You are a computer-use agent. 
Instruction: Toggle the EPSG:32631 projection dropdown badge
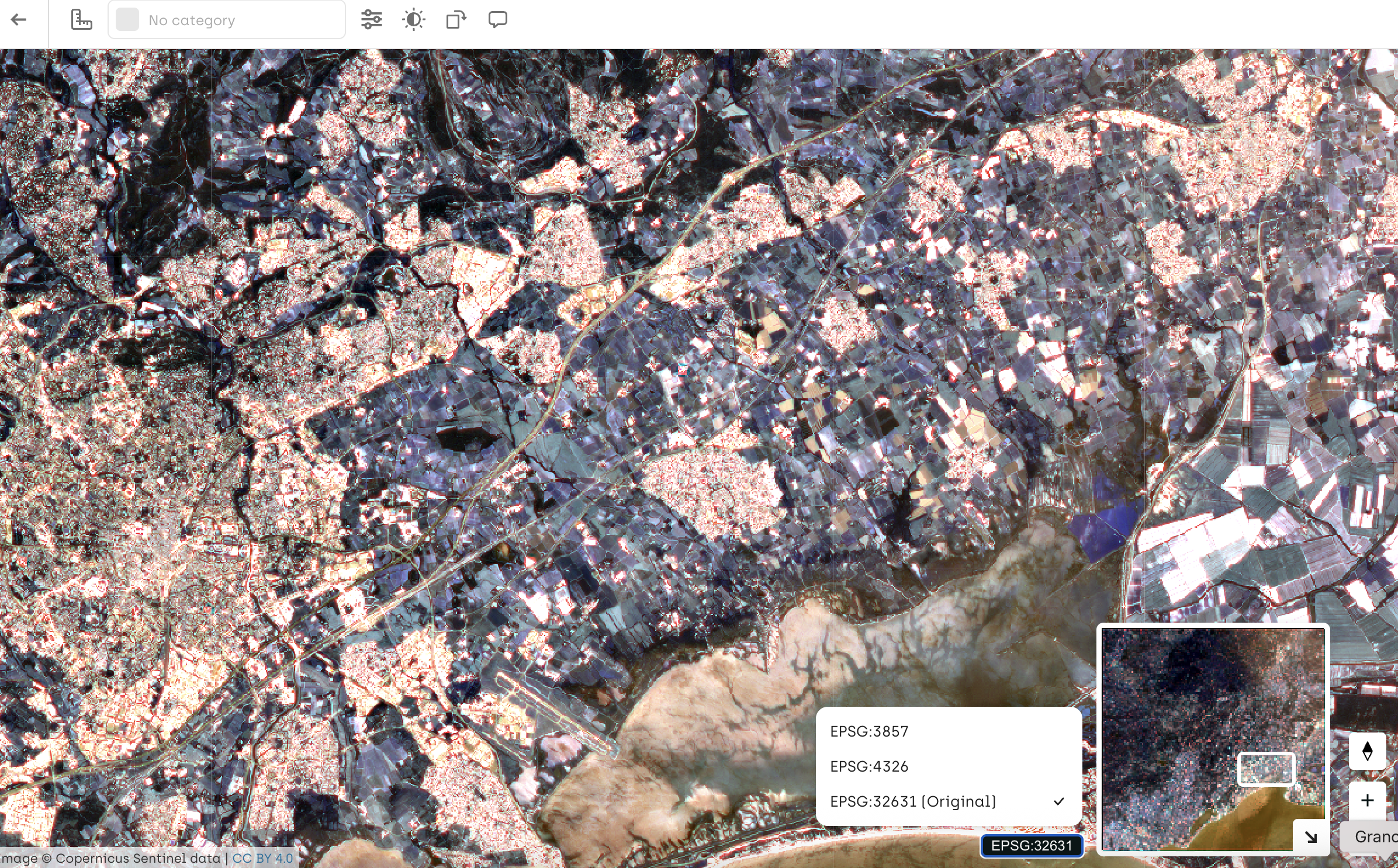[x=1031, y=845]
